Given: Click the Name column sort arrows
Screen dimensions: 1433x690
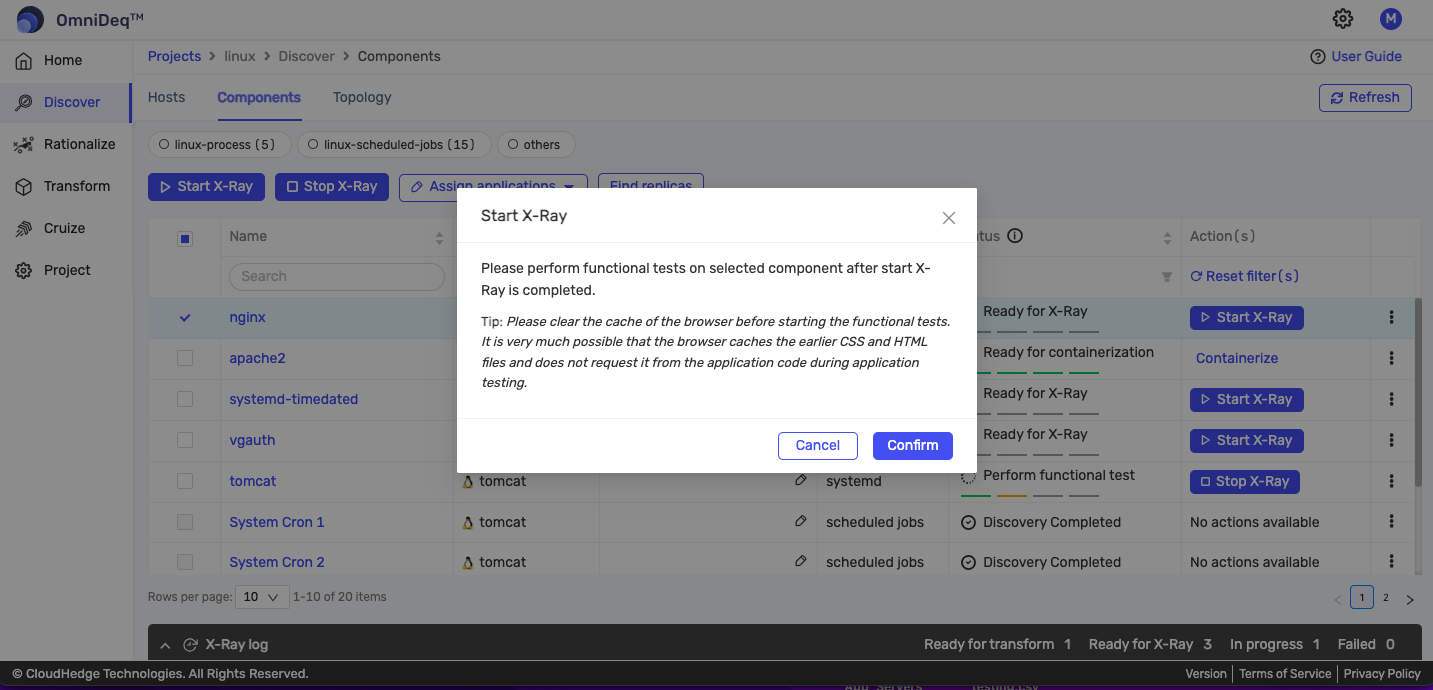Looking at the screenshot, I should coord(438,237).
